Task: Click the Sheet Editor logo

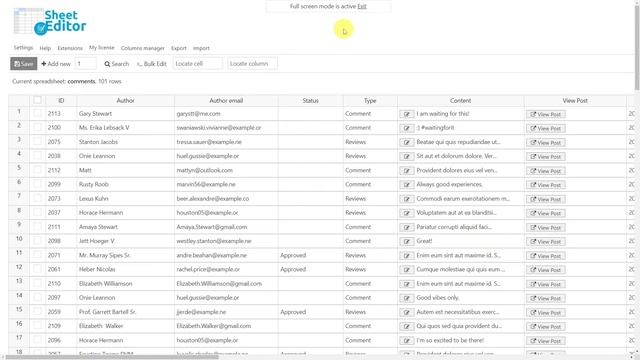Action: coord(50,22)
